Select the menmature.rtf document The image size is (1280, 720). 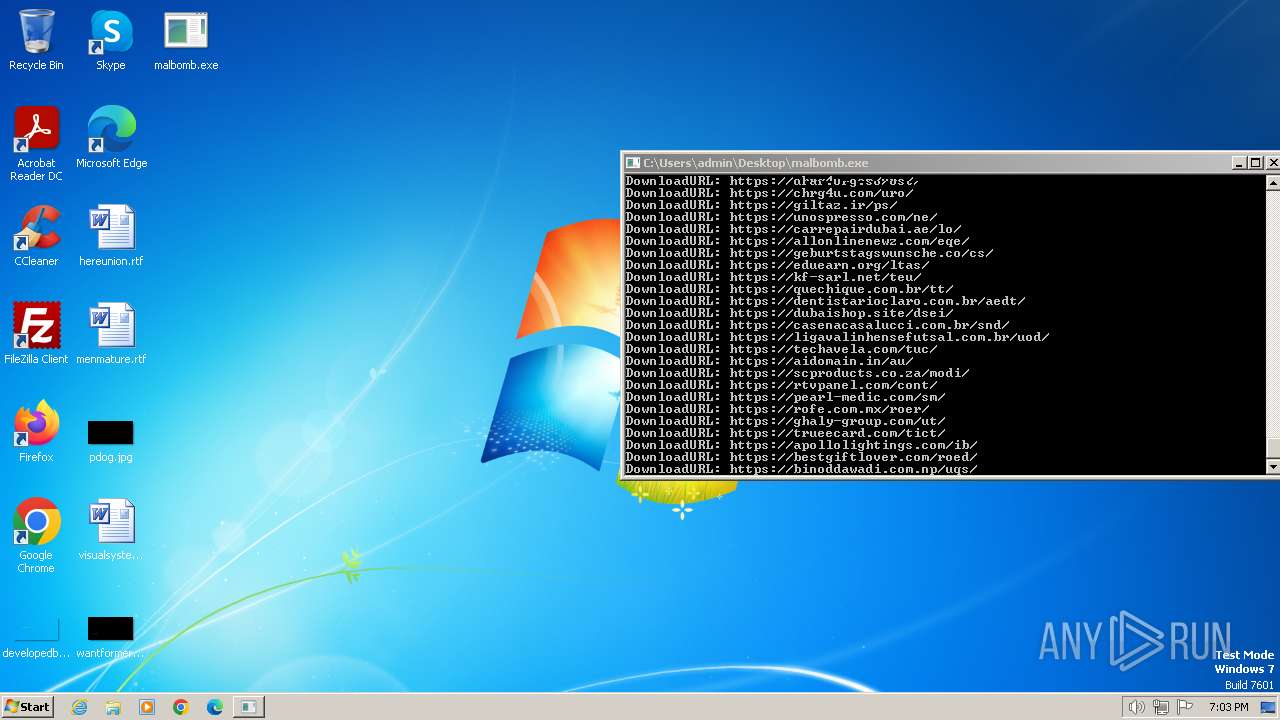pos(111,334)
